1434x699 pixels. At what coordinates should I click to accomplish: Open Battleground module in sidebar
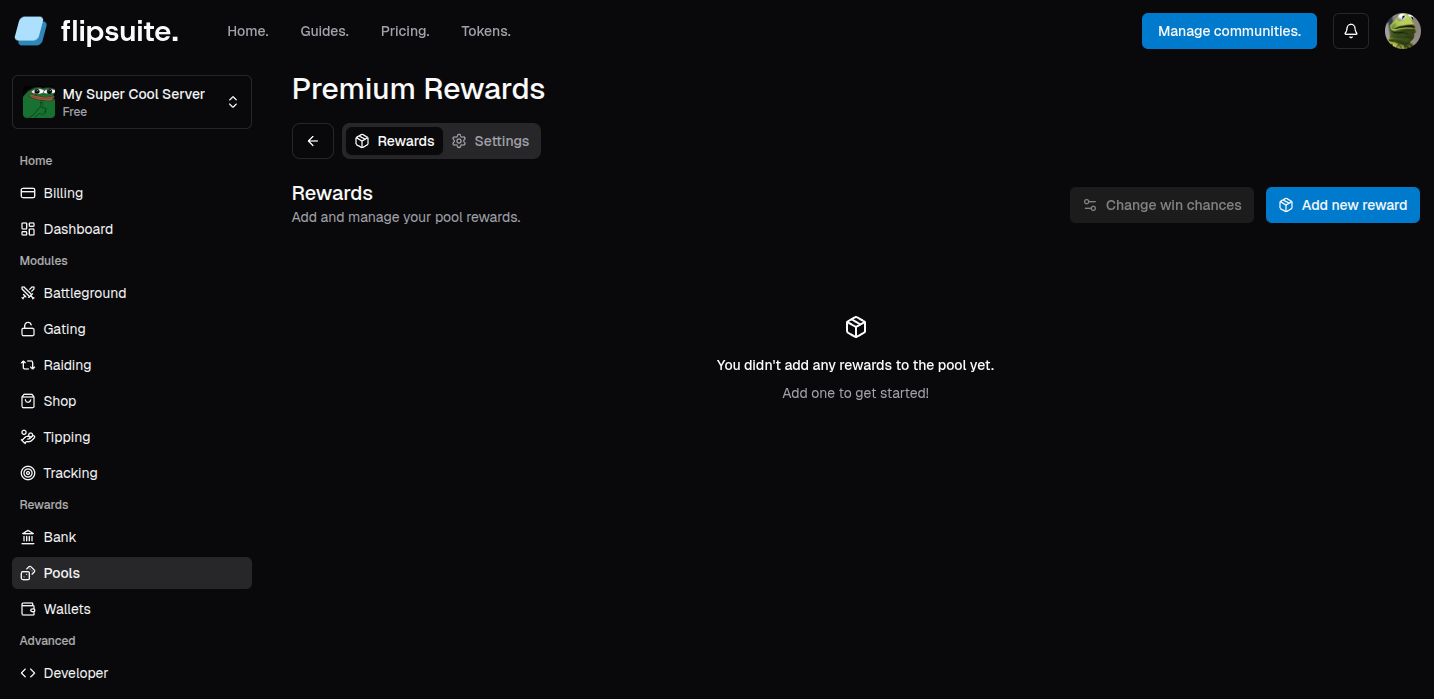132,293
